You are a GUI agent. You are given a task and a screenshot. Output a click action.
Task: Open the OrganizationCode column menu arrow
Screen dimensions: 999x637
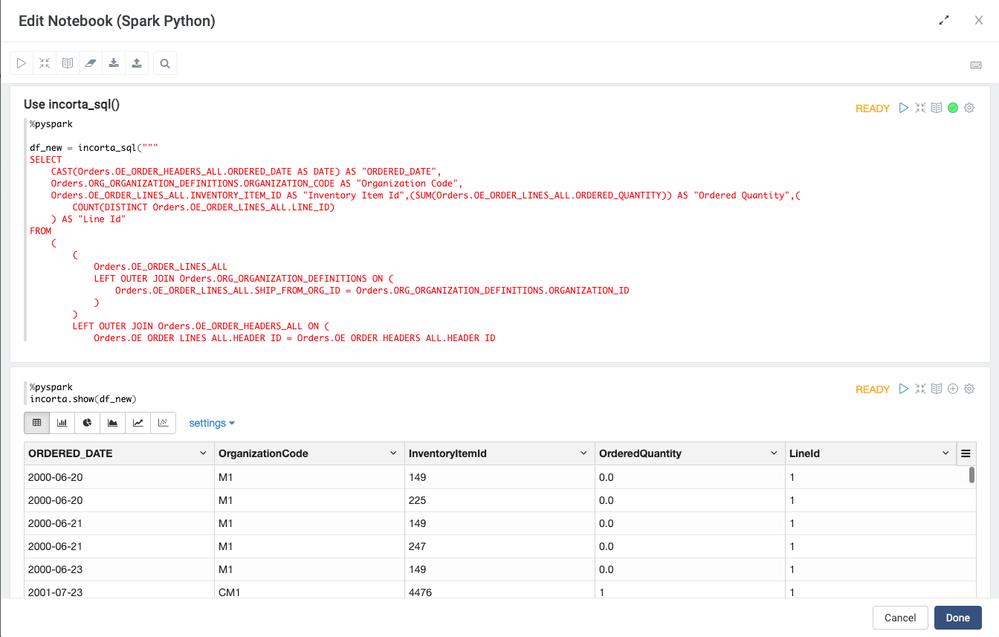tap(393, 453)
